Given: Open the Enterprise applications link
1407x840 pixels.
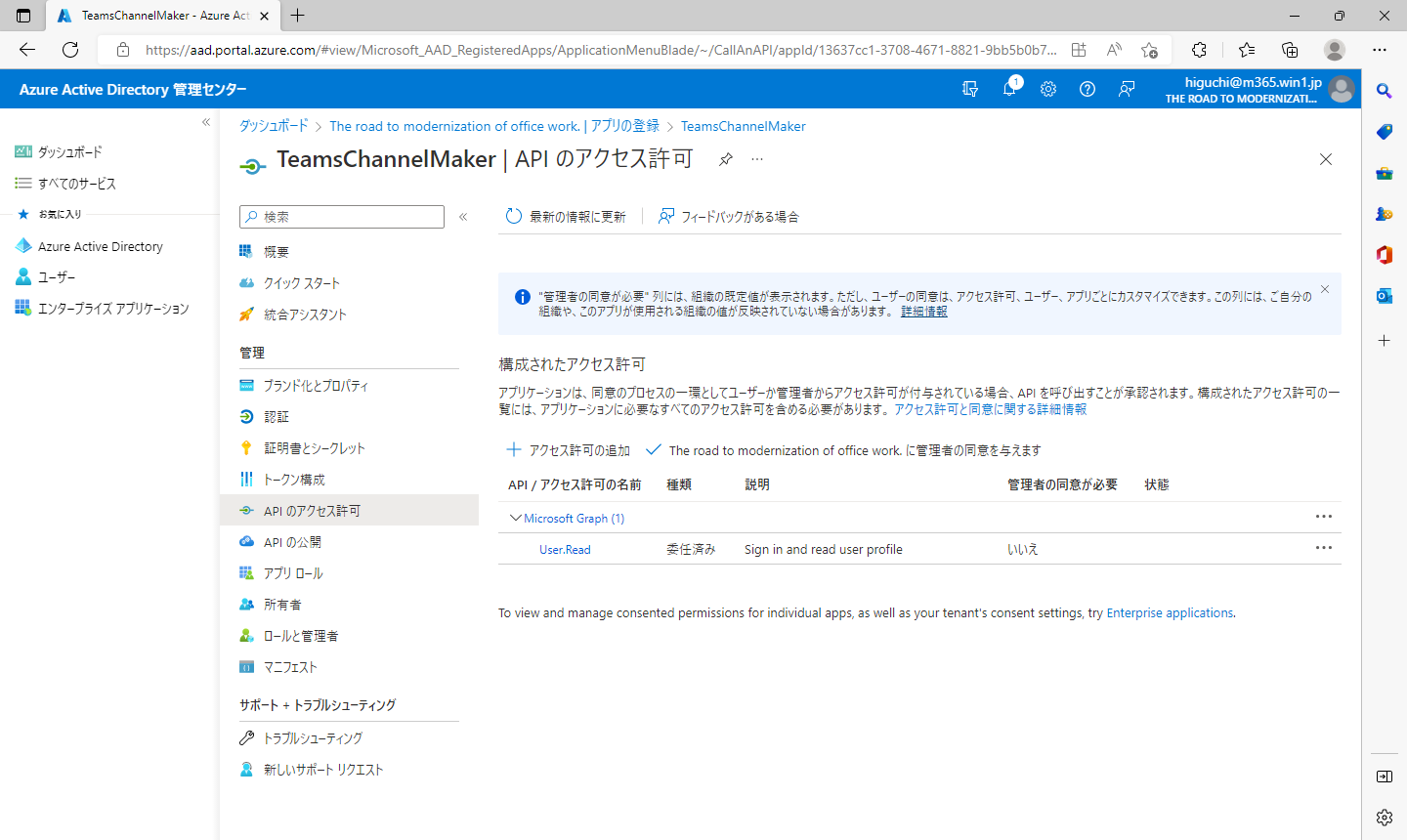Looking at the screenshot, I should pos(1170,613).
